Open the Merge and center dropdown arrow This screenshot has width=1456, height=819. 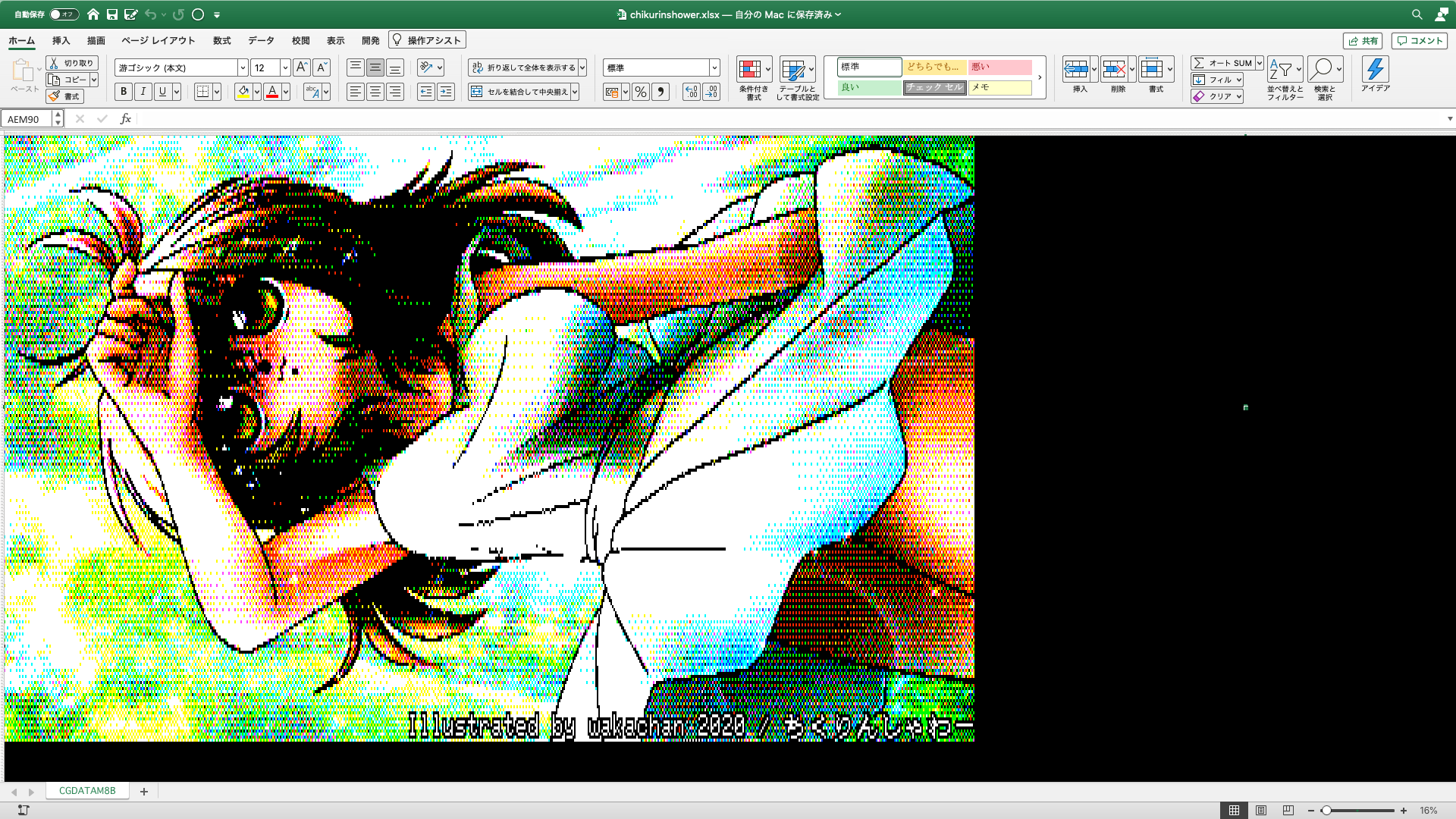tap(575, 92)
